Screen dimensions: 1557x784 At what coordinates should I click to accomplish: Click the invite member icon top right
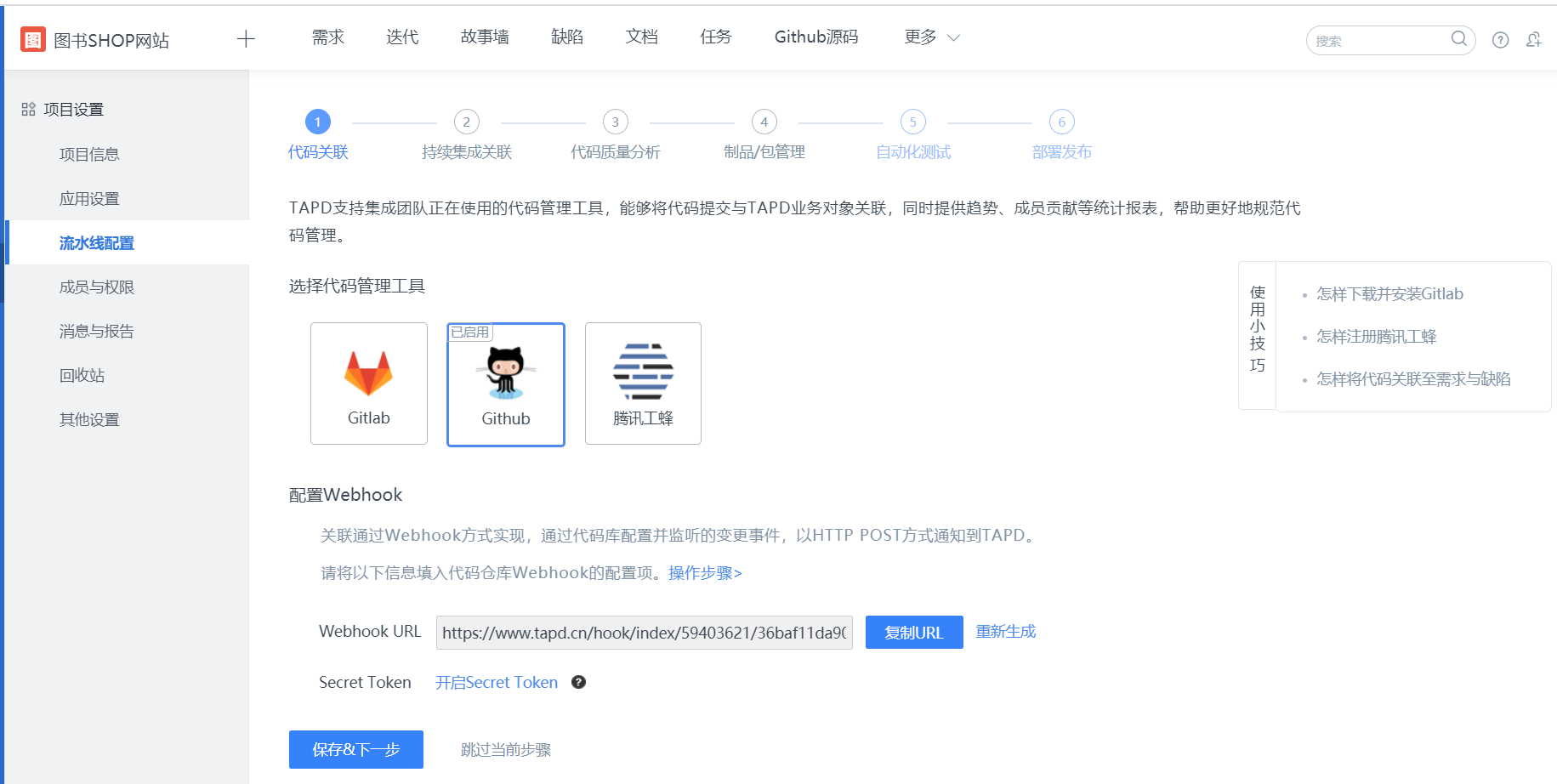[1534, 39]
